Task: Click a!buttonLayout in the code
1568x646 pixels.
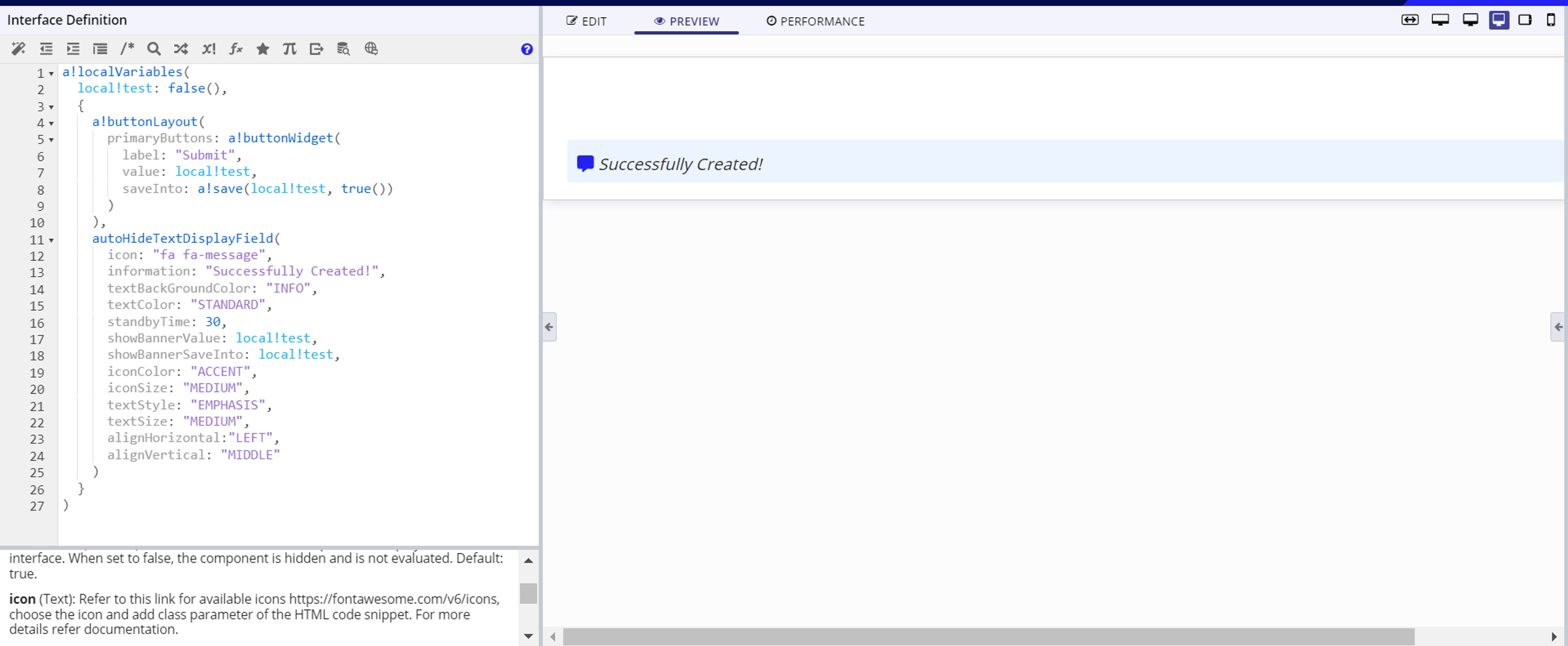Action: pyautogui.click(x=145, y=122)
